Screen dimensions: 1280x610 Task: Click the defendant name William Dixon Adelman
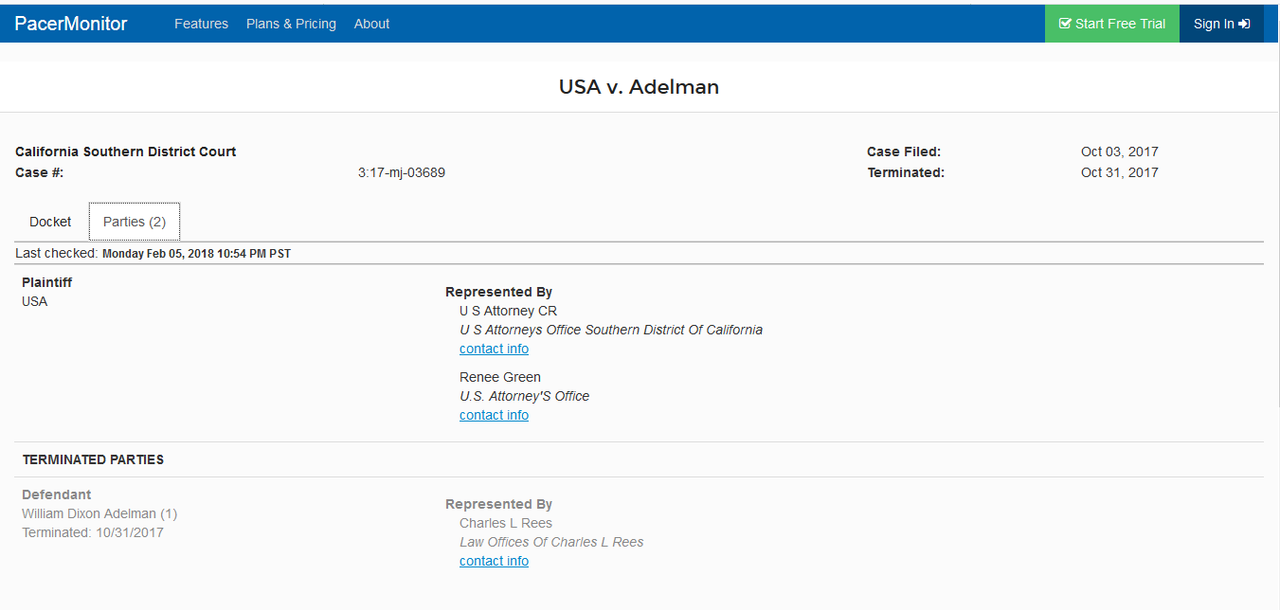(x=90, y=513)
